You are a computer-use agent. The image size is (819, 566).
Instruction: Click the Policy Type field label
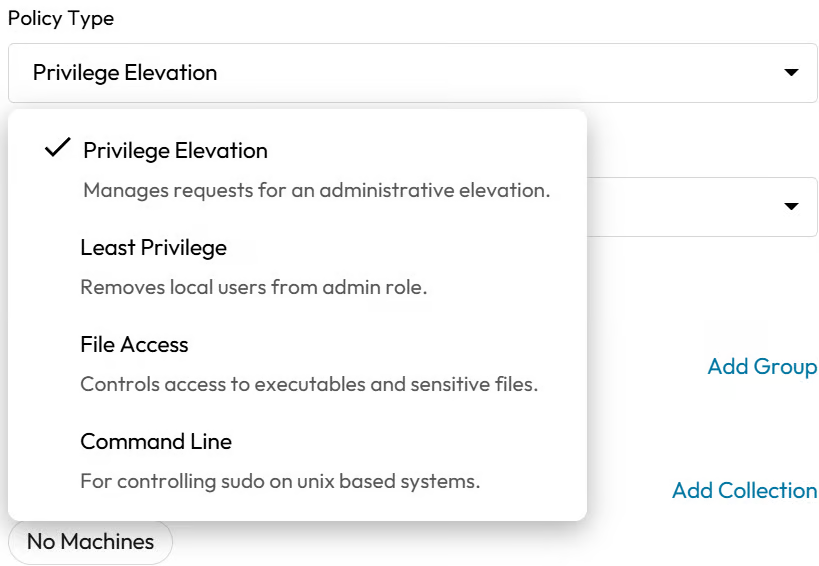61,19
